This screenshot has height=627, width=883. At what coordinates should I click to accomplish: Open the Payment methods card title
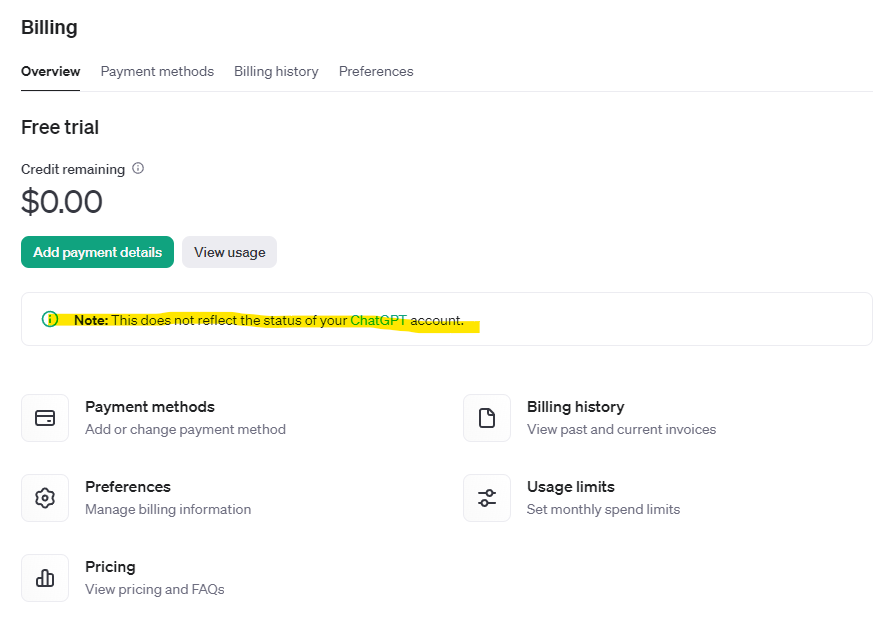point(150,407)
